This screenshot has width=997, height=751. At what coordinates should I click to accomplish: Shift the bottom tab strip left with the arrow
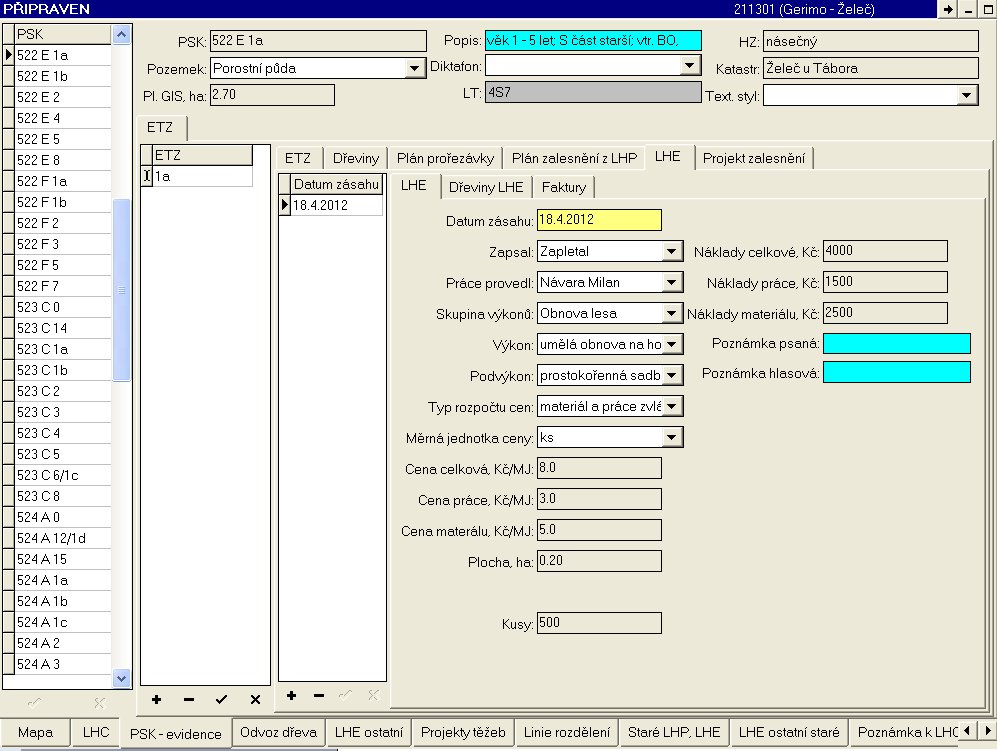tap(967, 731)
